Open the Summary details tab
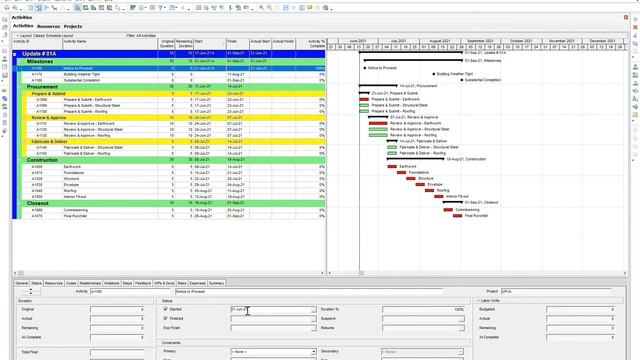The height and width of the screenshot is (360, 640). click(x=216, y=283)
